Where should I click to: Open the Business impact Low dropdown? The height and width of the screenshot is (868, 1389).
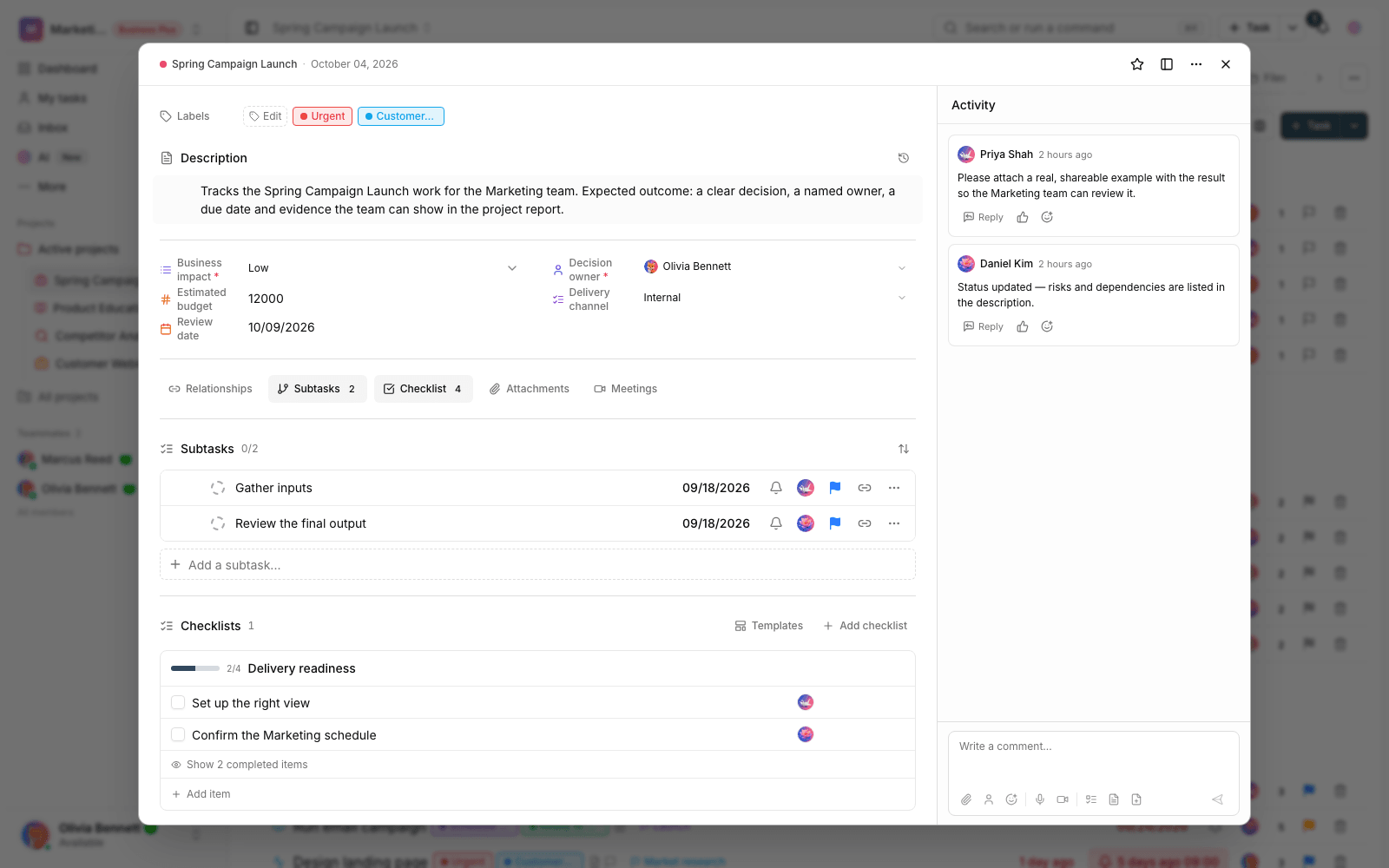click(382, 268)
